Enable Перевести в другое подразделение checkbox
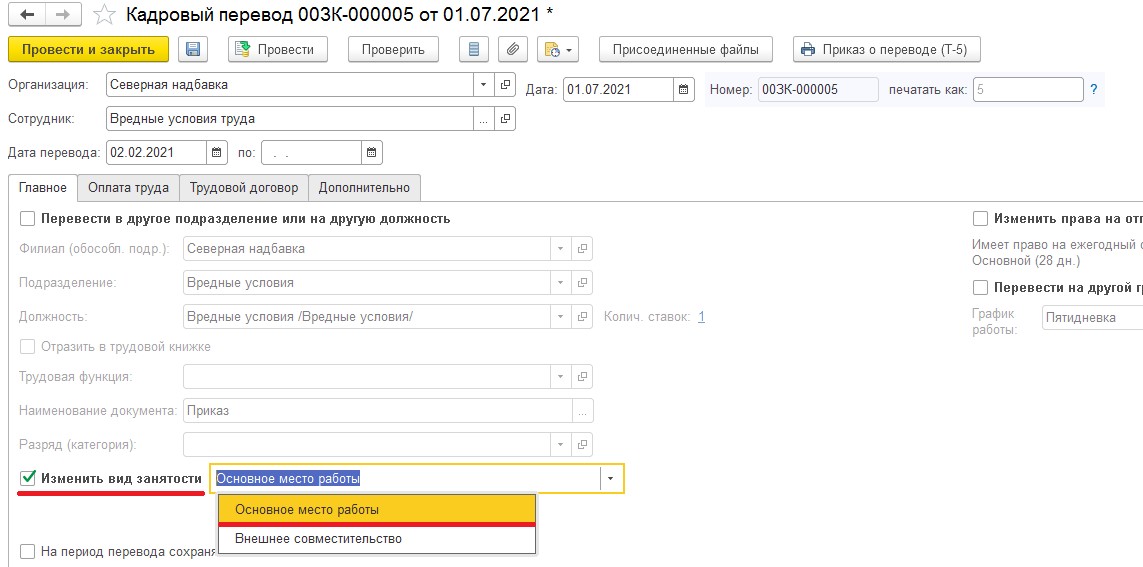1143x567 pixels. [x=28, y=218]
